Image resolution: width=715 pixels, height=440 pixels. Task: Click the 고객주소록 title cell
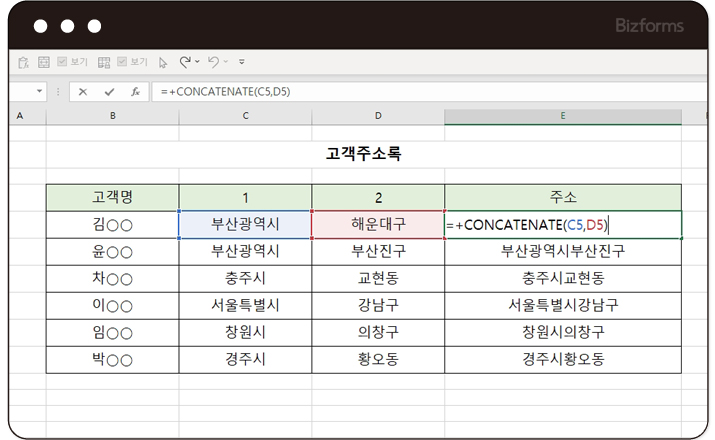click(x=363, y=154)
